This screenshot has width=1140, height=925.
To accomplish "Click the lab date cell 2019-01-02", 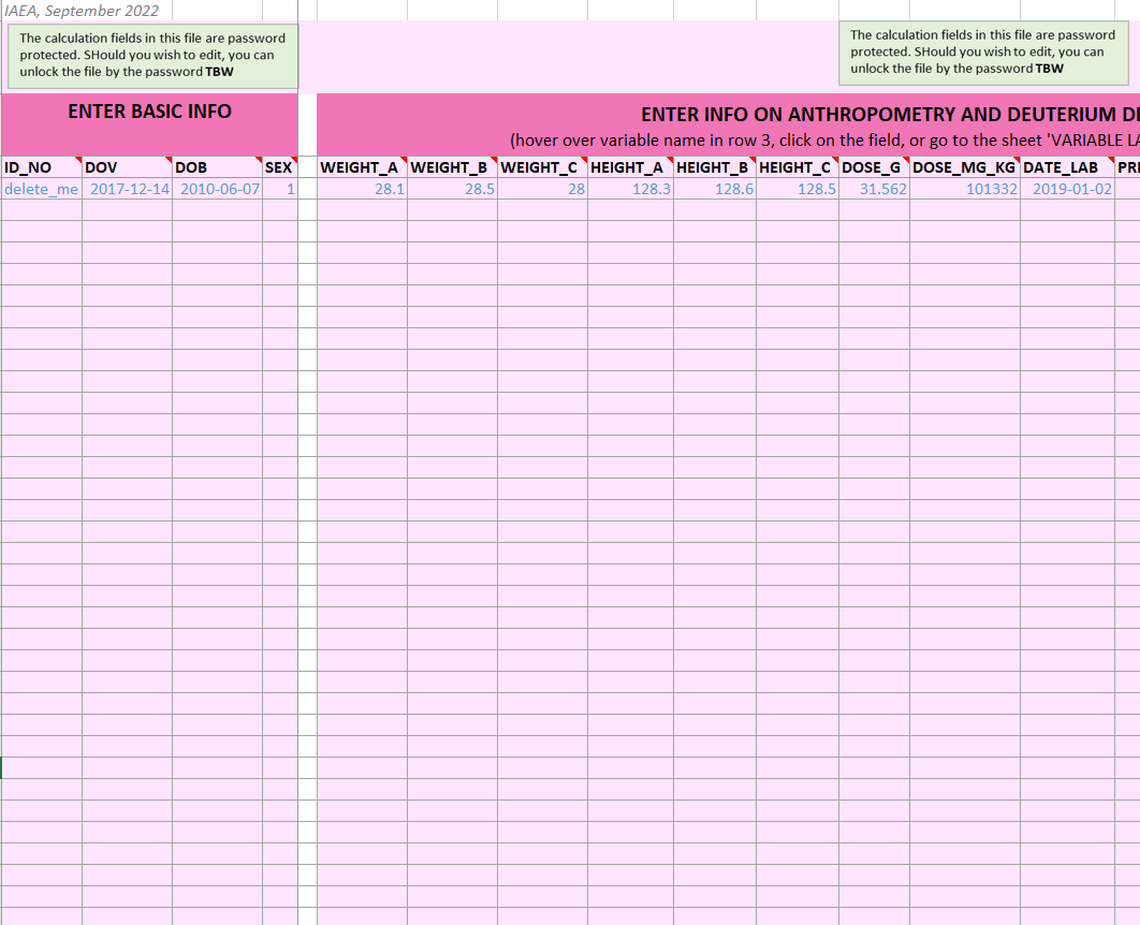I will [x=1067, y=189].
